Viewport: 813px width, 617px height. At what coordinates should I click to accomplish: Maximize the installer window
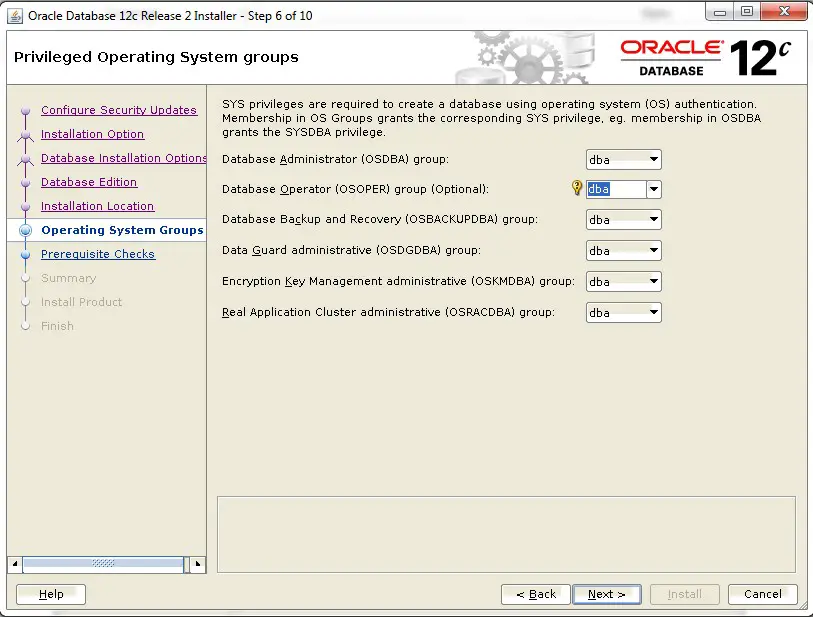(x=747, y=12)
